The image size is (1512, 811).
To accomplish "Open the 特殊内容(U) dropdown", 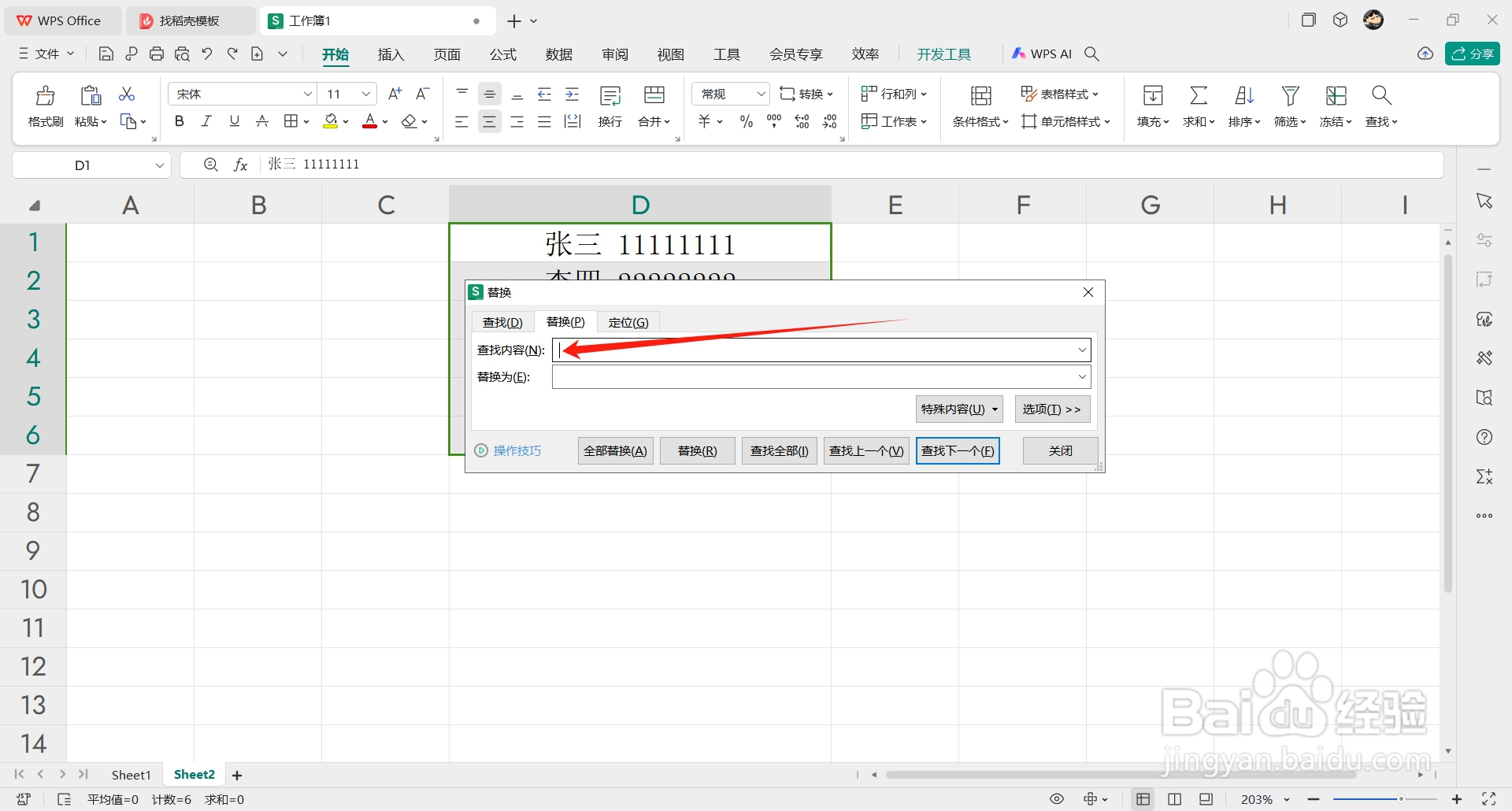I will pyautogui.click(x=960, y=409).
